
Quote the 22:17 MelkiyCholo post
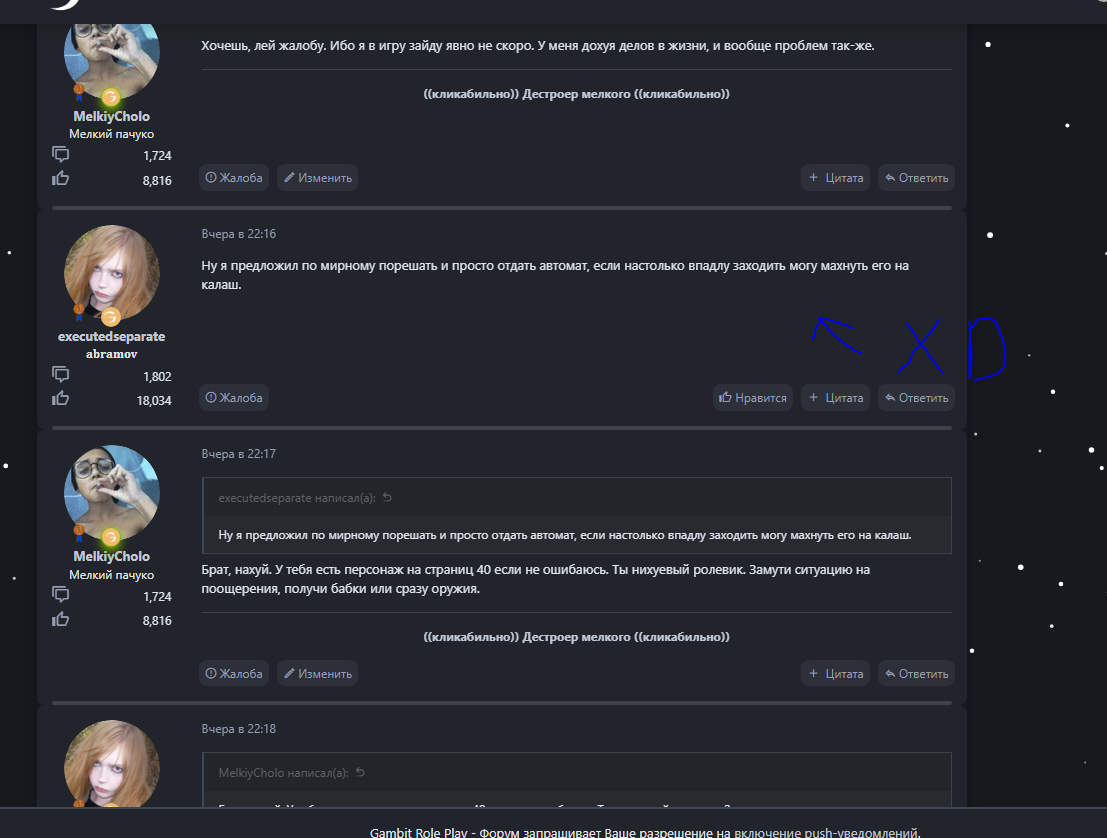click(835, 674)
